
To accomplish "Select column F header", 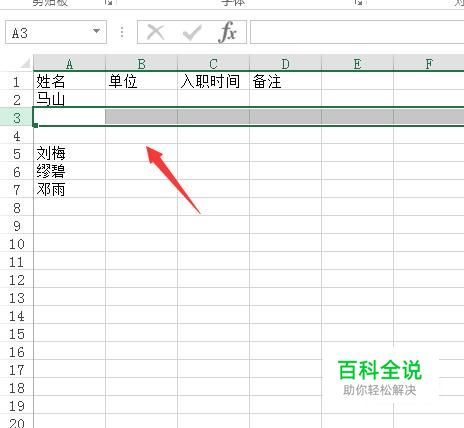I will pyautogui.click(x=429, y=63).
